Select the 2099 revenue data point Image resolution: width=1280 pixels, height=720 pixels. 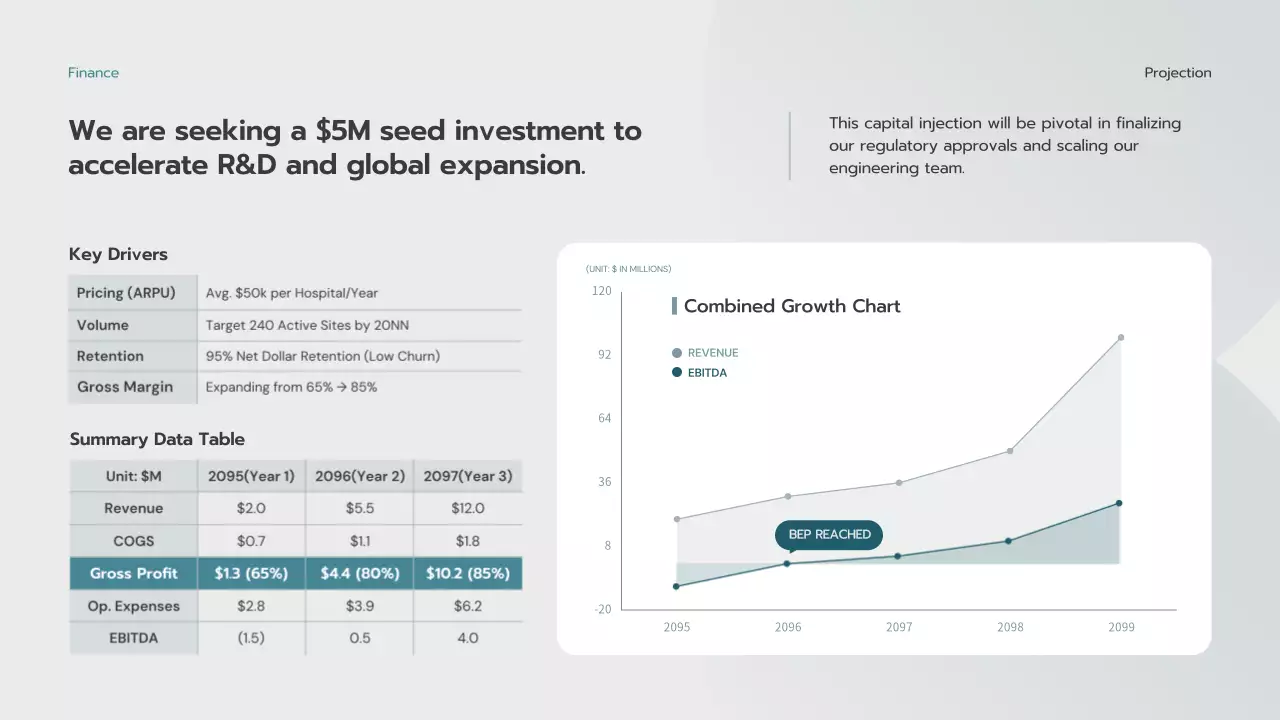click(x=1121, y=338)
